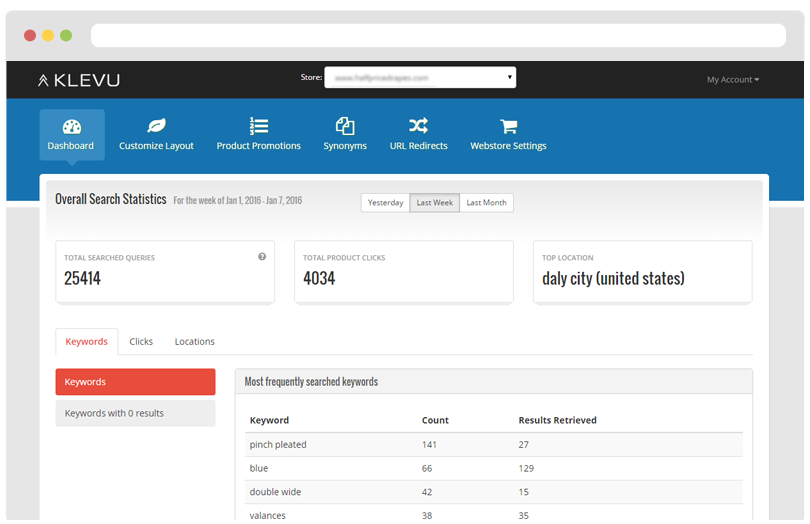The image size is (810, 524).
Task: Select the Last Week range
Action: (x=434, y=203)
